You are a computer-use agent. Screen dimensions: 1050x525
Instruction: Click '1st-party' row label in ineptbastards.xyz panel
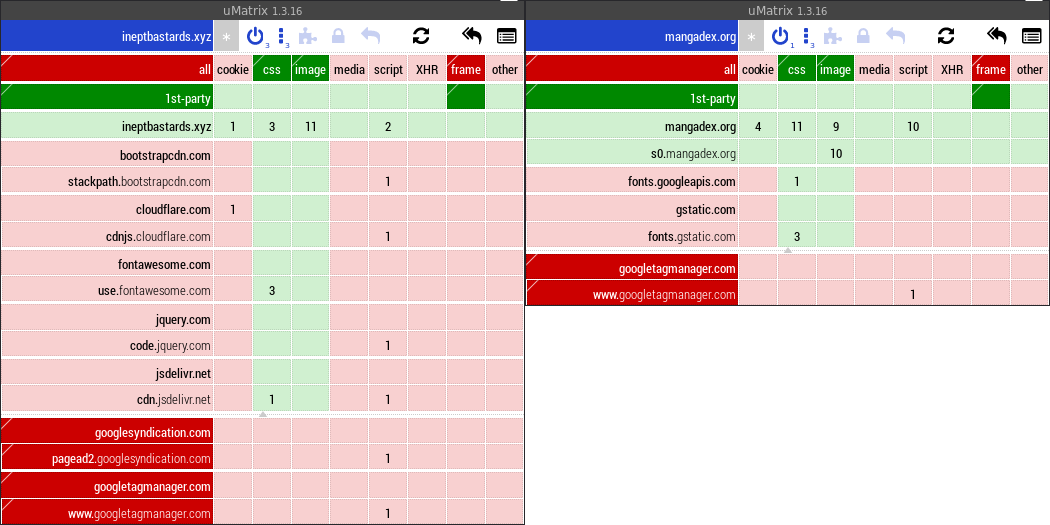point(107,98)
